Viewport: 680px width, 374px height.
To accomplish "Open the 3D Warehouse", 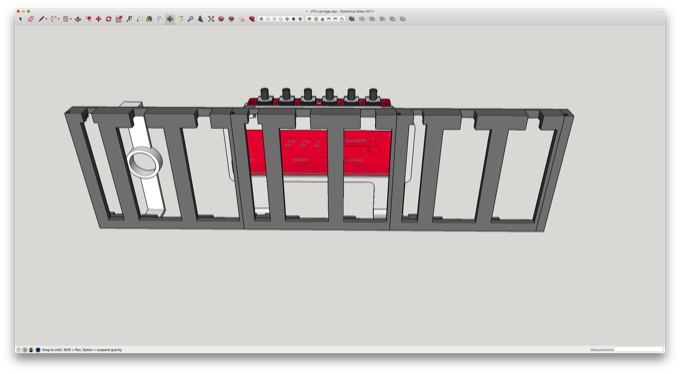I will pyautogui.click(x=221, y=19).
